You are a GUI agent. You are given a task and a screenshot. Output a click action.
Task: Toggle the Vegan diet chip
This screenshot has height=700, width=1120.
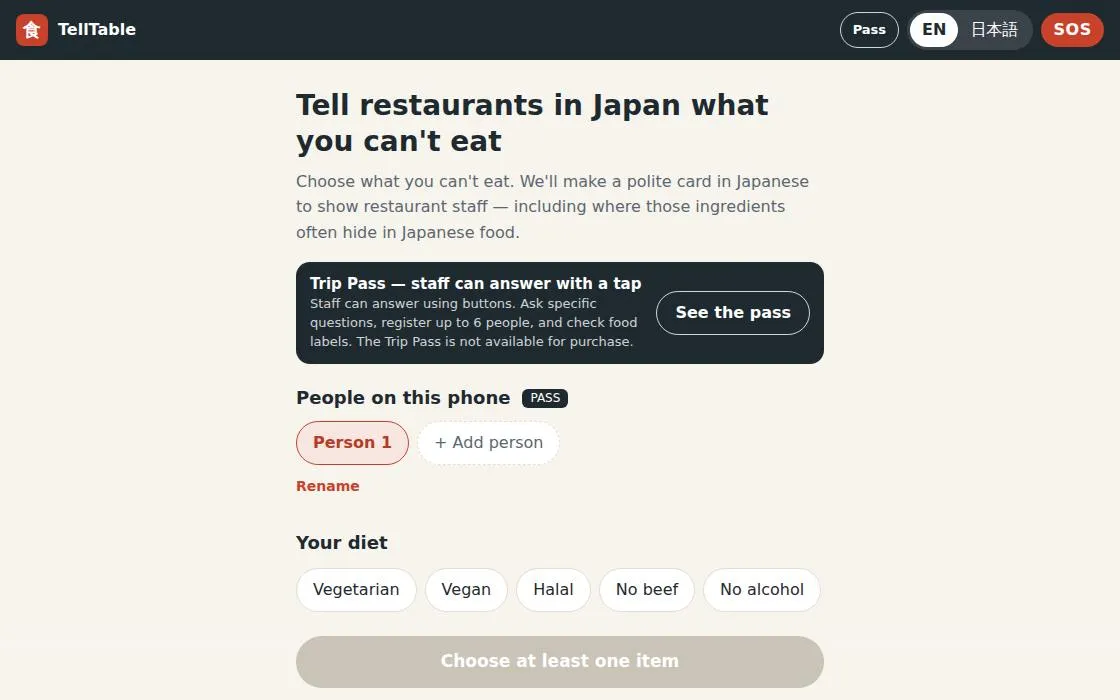(466, 590)
